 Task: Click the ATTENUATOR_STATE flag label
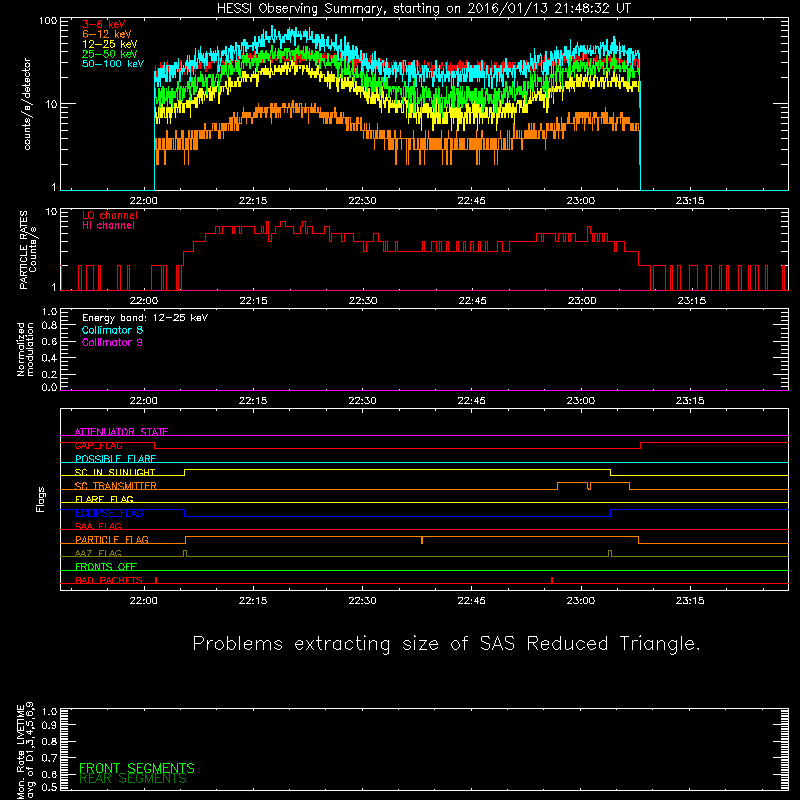[121, 432]
